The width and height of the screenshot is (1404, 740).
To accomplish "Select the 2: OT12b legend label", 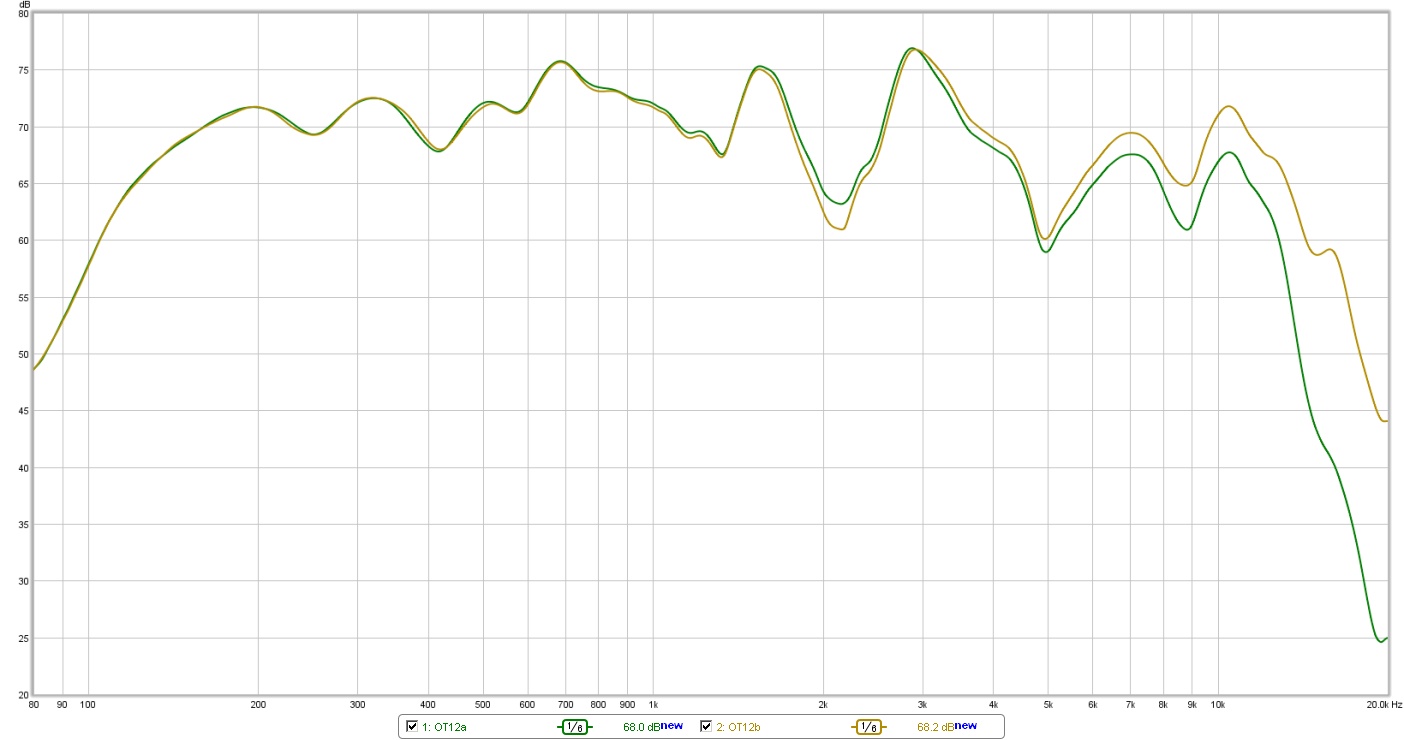I will pyautogui.click(x=737, y=727).
